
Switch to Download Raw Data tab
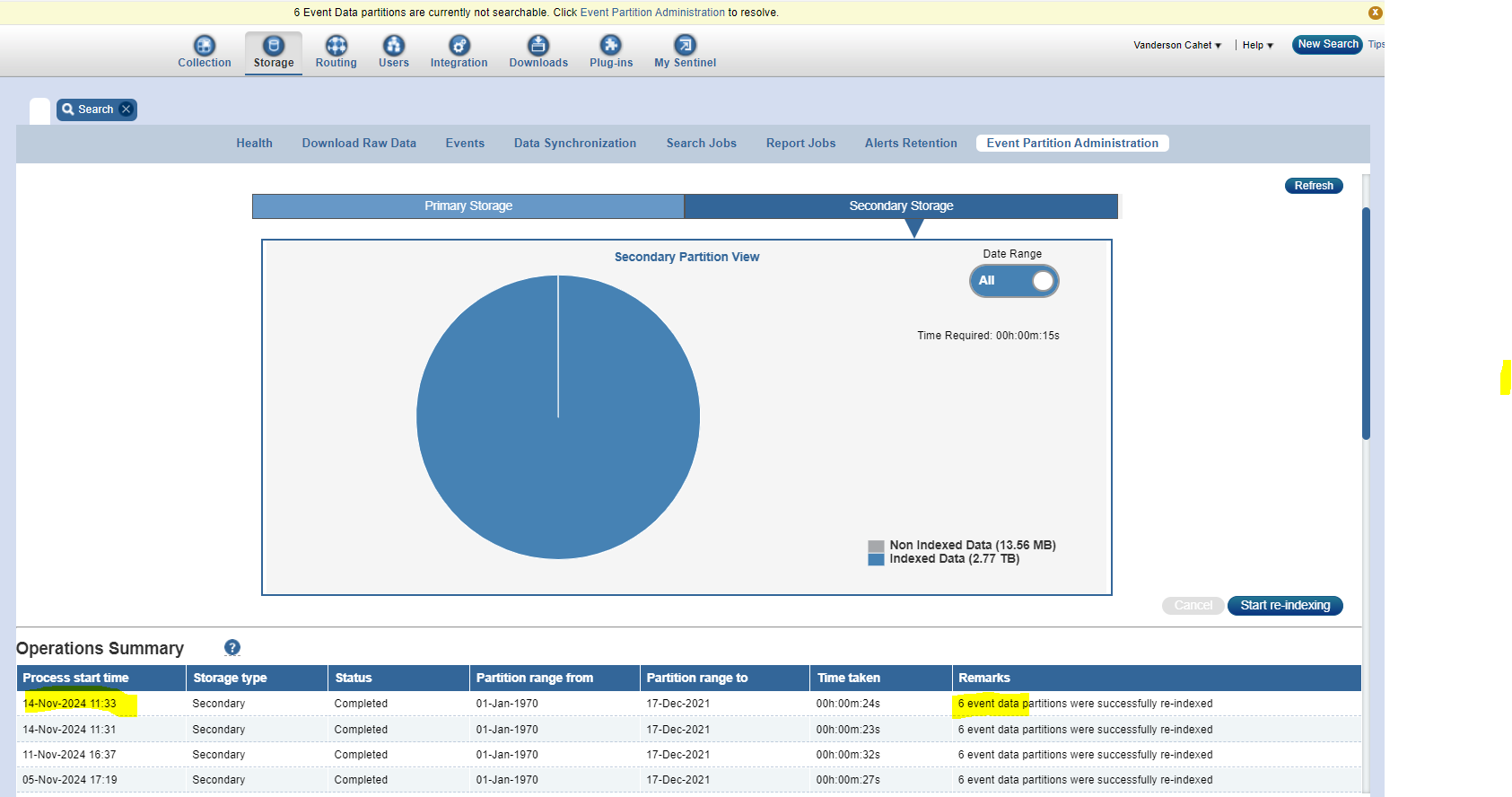click(x=359, y=144)
